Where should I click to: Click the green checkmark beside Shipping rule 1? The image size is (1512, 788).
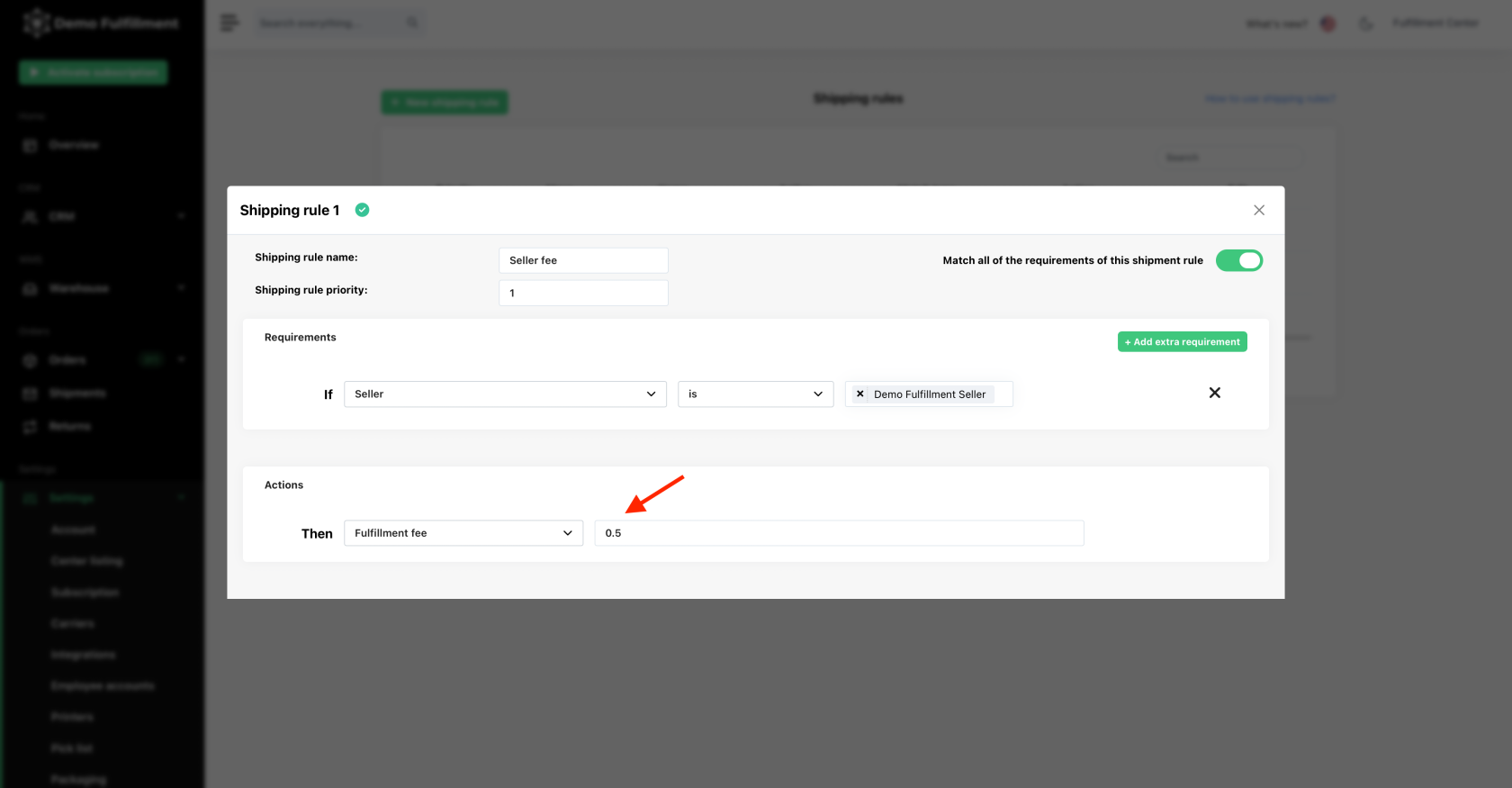pos(362,210)
